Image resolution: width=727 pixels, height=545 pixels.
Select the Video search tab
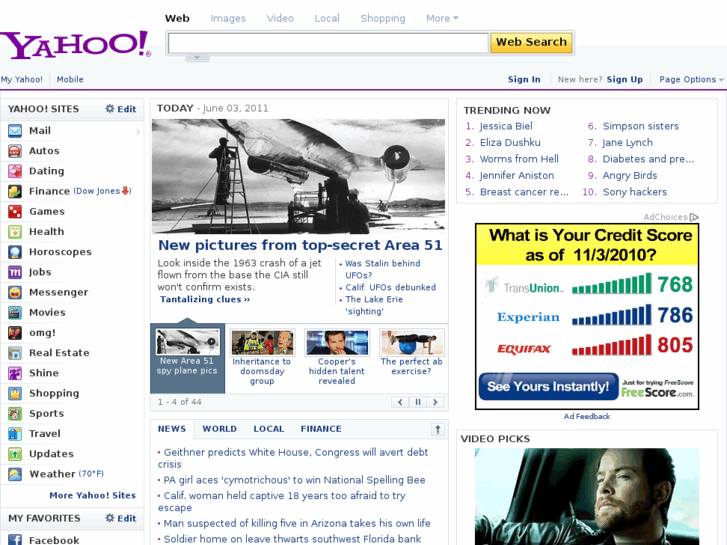click(280, 19)
